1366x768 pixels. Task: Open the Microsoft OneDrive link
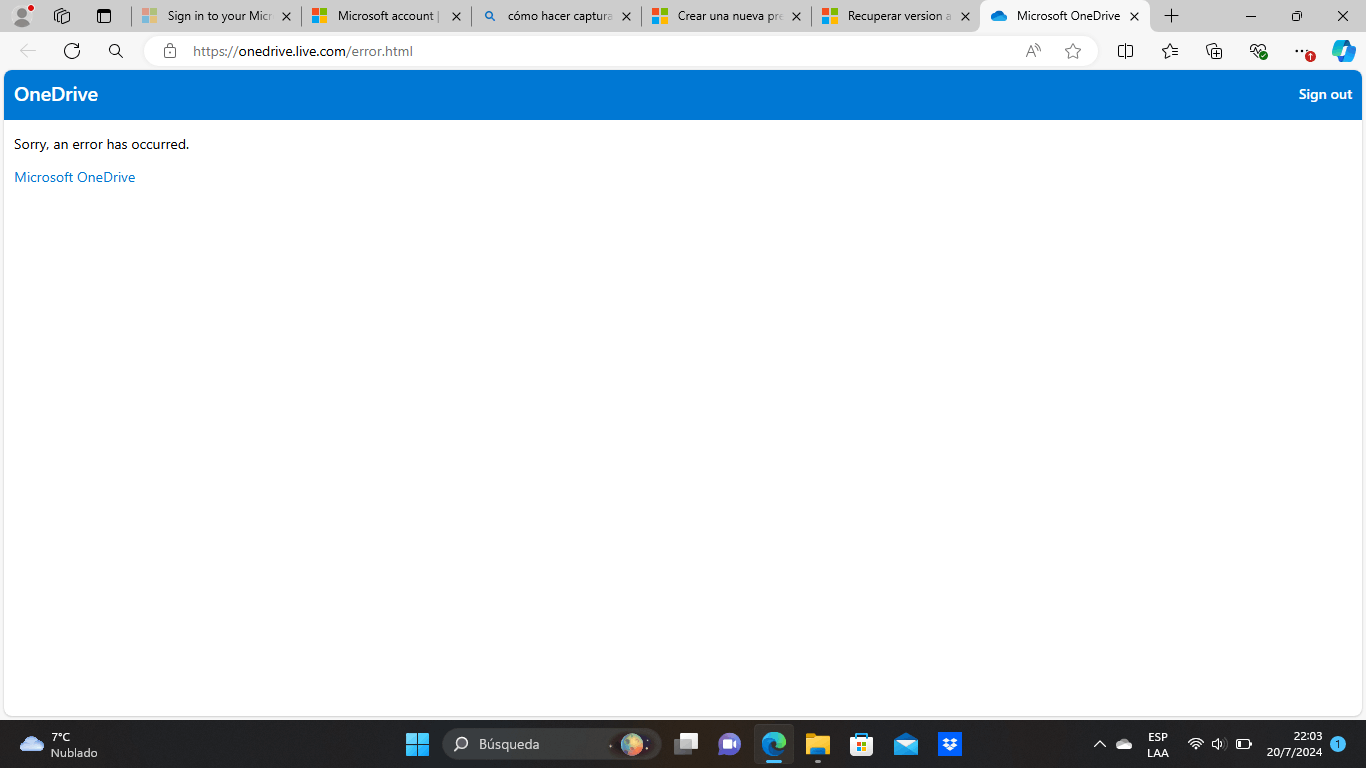pyautogui.click(x=75, y=177)
